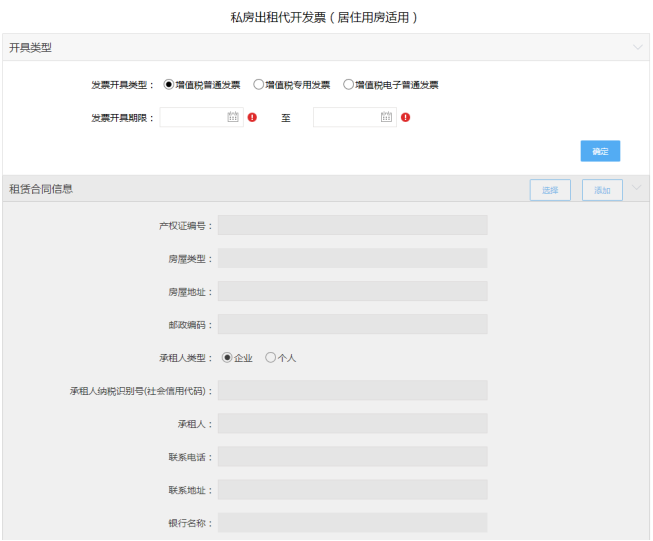This screenshot has height=541, width=653.
Task: Open calendar picker for invoice start date
Action: (x=233, y=117)
